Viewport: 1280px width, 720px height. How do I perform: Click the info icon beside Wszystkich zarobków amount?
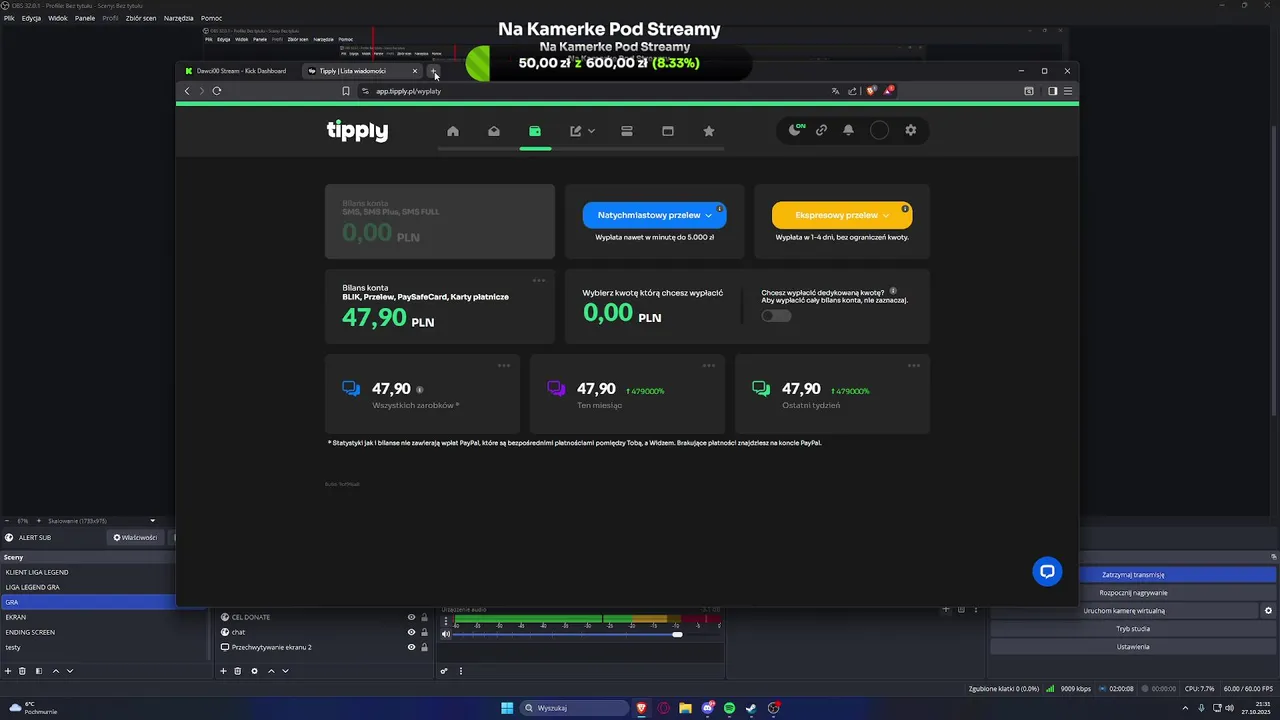pyautogui.click(x=419, y=390)
